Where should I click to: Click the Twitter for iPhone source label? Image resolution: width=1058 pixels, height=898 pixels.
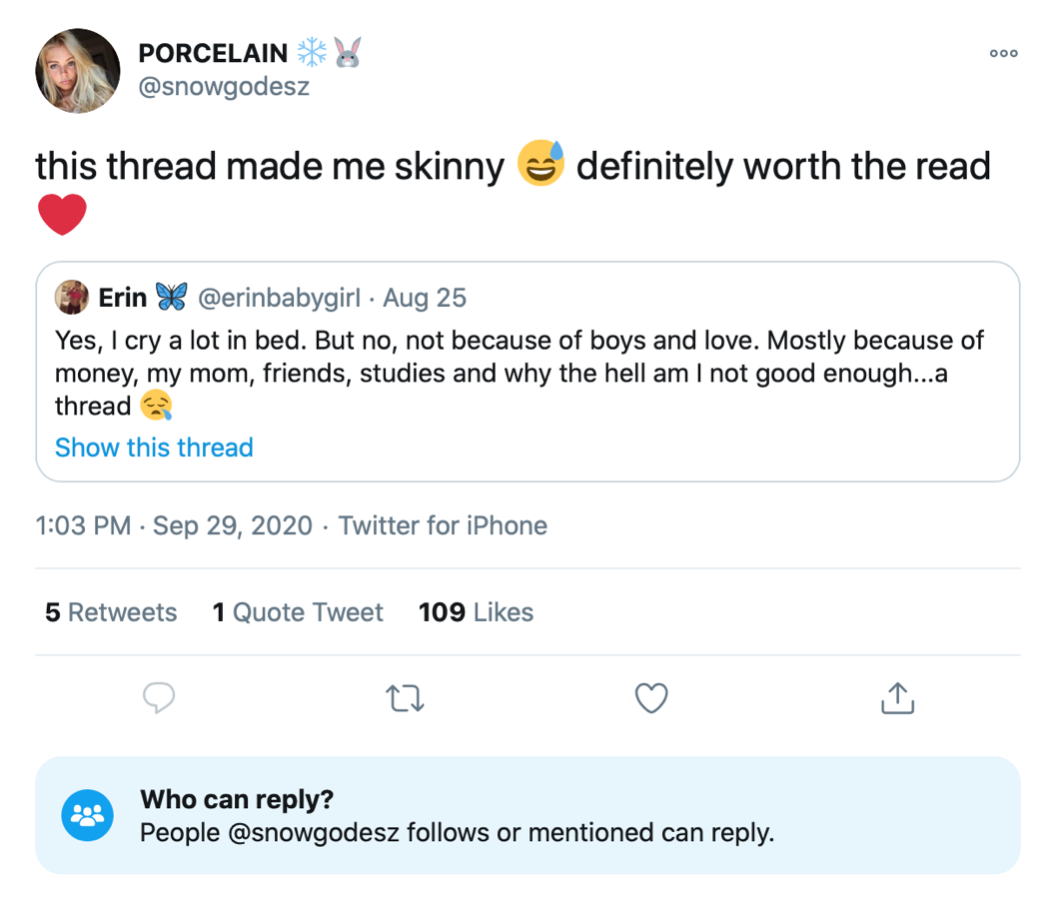443,526
